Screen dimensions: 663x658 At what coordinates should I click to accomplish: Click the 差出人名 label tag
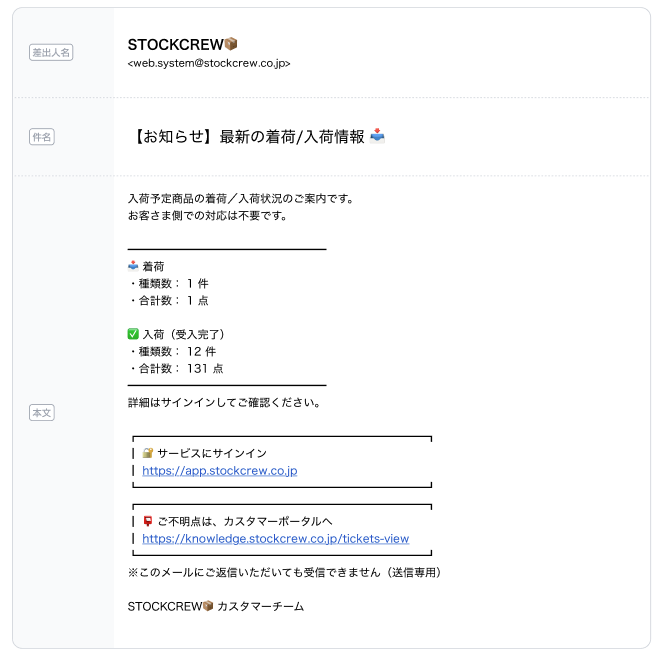point(51,53)
